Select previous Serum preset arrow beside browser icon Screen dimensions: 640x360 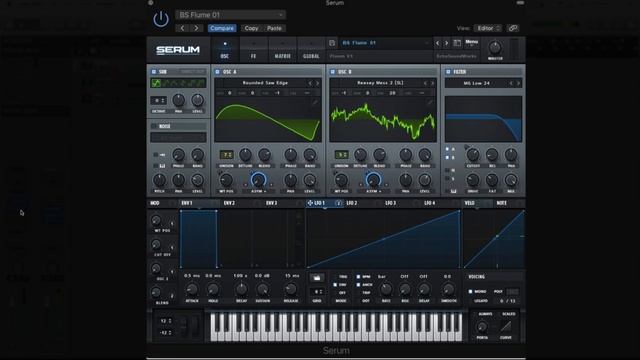[438, 43]
